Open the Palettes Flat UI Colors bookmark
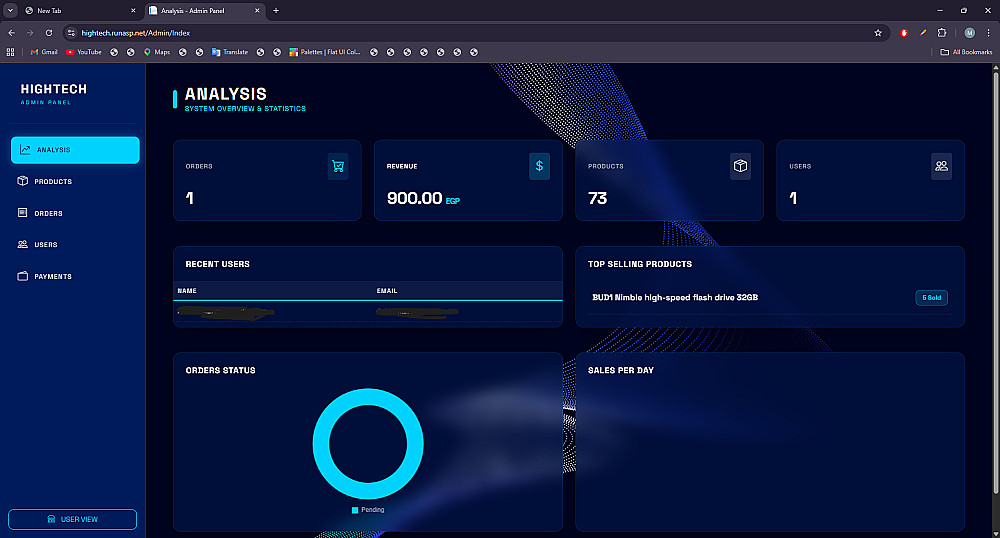 325,52
